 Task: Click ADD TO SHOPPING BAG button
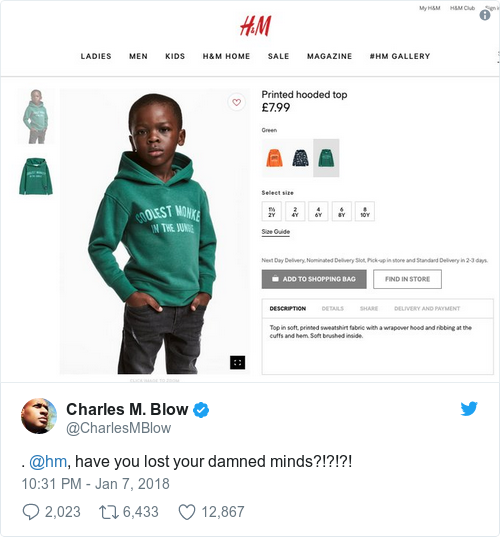tap(314, 279)
